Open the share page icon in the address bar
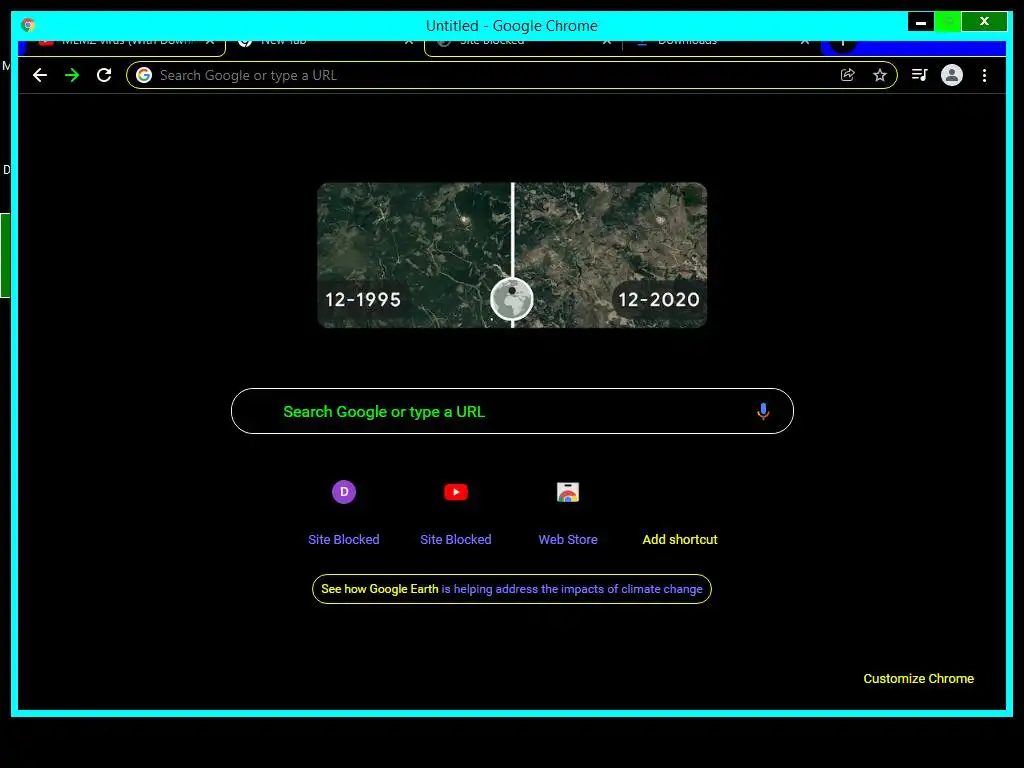Viewport: 1024px width, 768px height. [848, 75]
